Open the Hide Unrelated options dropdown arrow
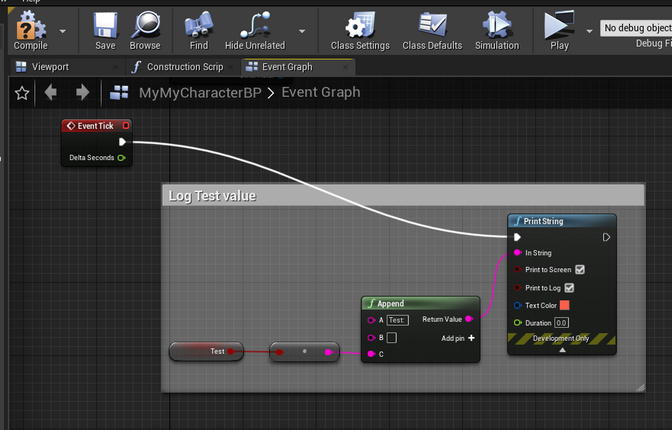Viewport: 672px width, 430px height. (x=302, y=31)
